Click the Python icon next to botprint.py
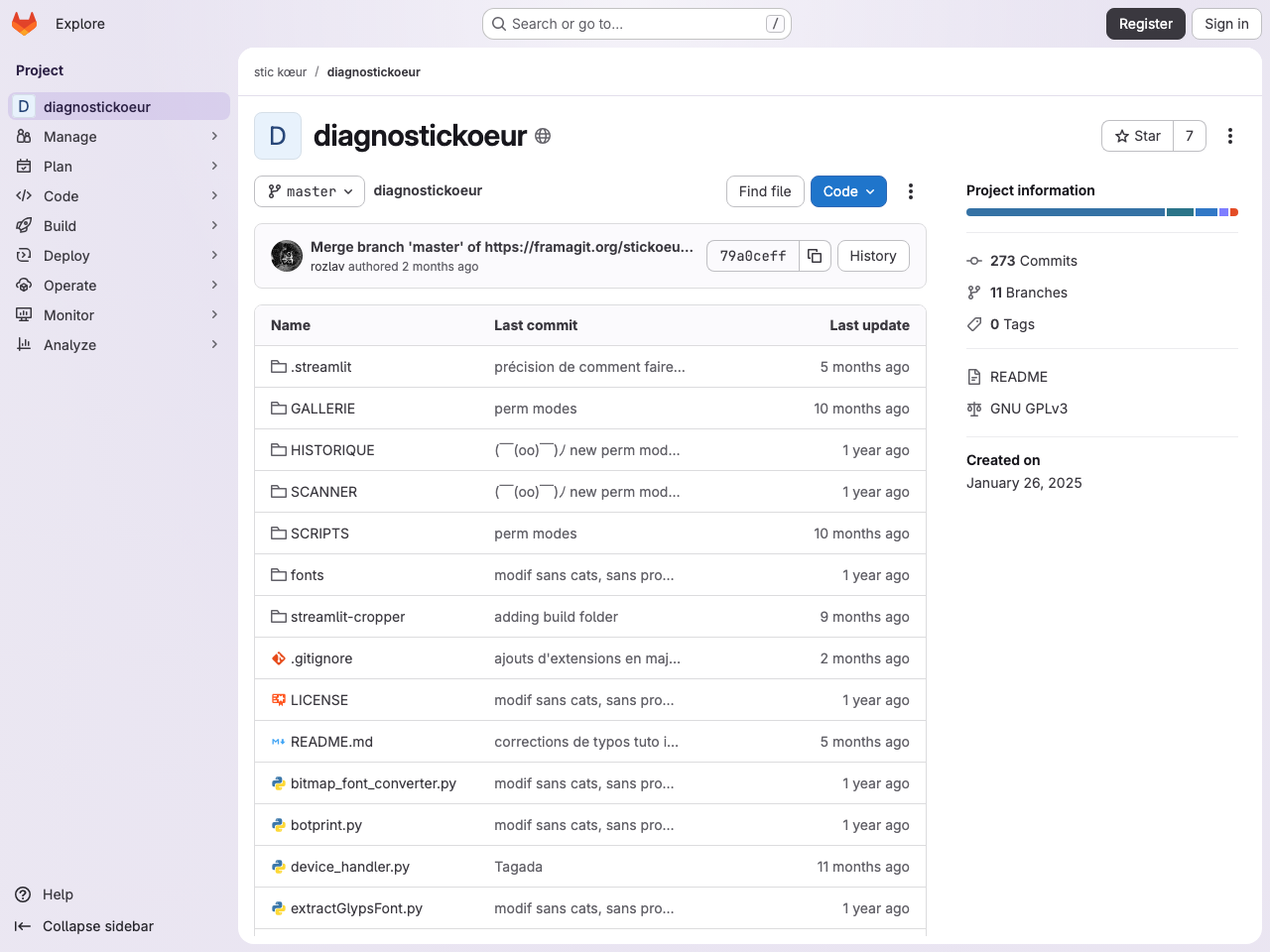 277,824
